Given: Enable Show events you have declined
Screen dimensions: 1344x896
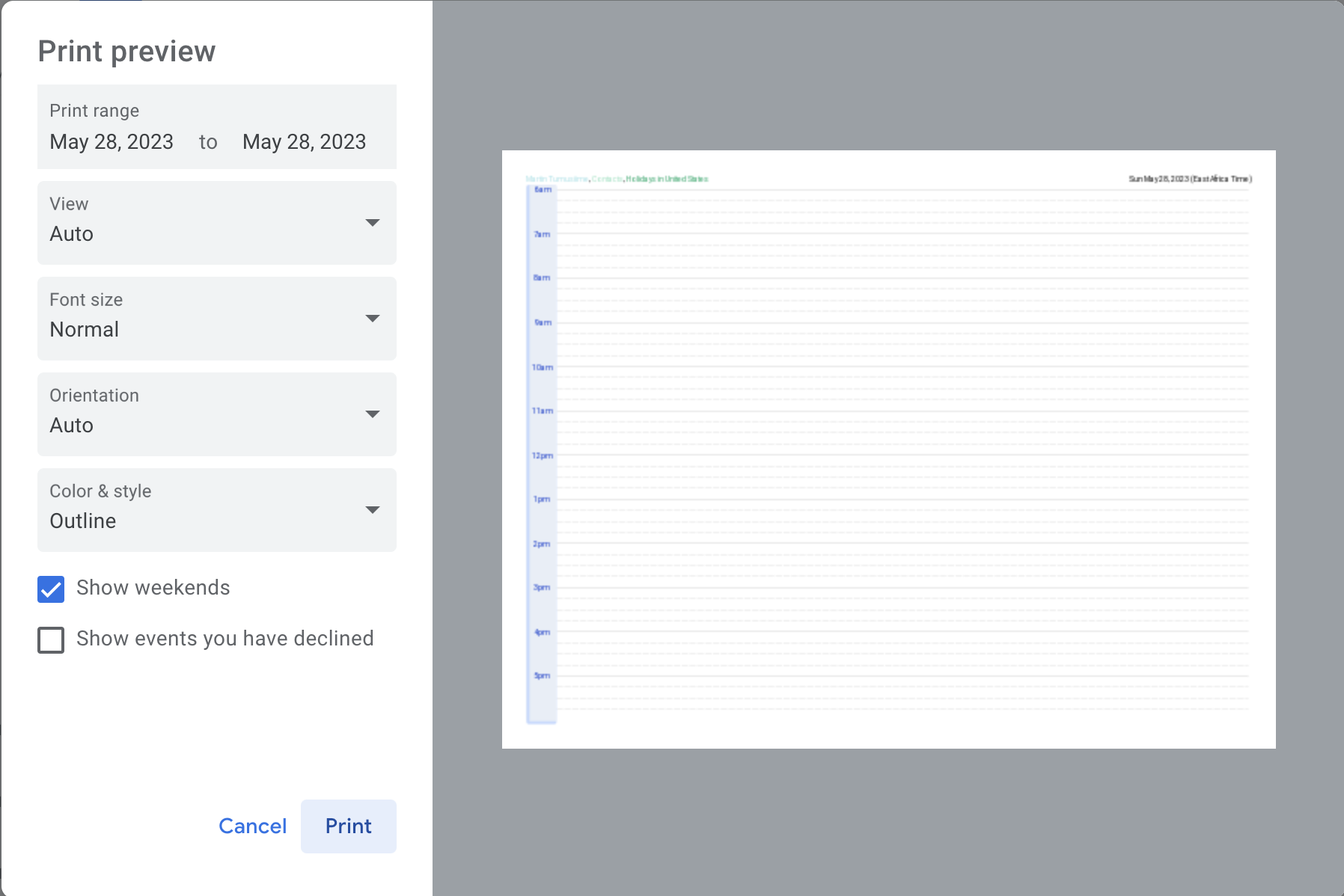Looking at the screenshot, I should pyautogui.click(x=51, y=640).
